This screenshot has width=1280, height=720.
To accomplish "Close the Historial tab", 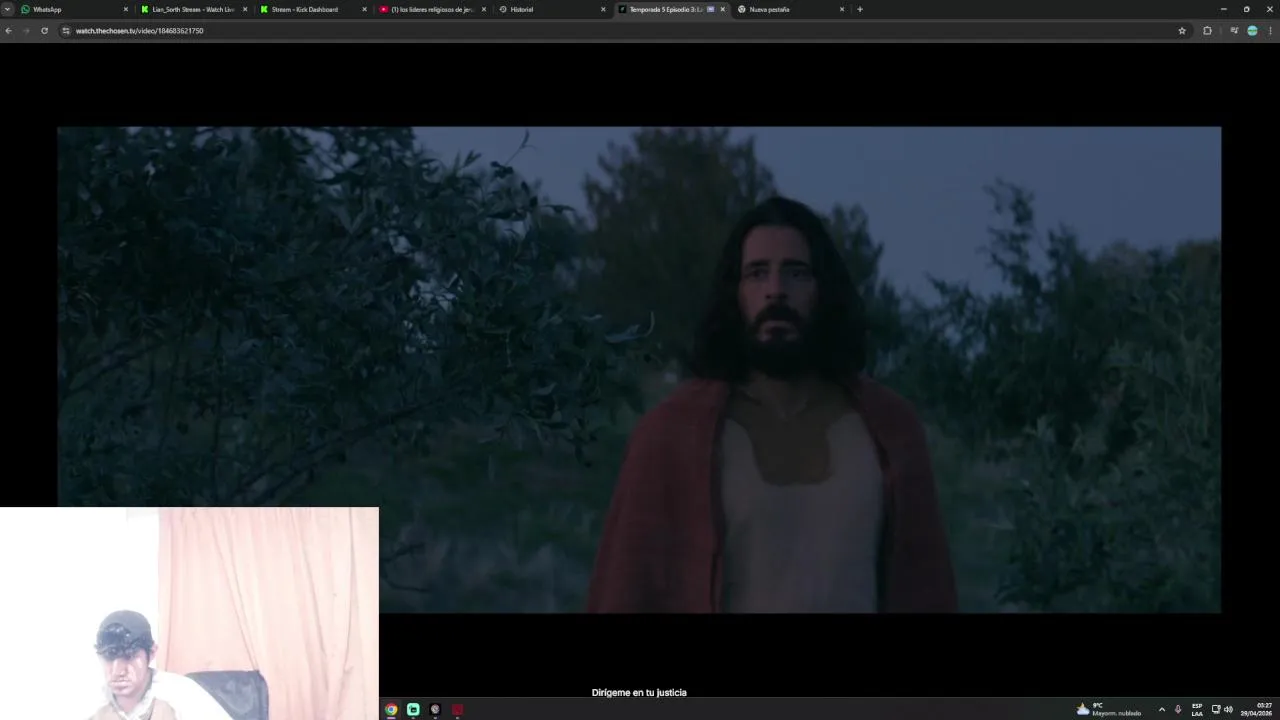I will pos(603,9).
